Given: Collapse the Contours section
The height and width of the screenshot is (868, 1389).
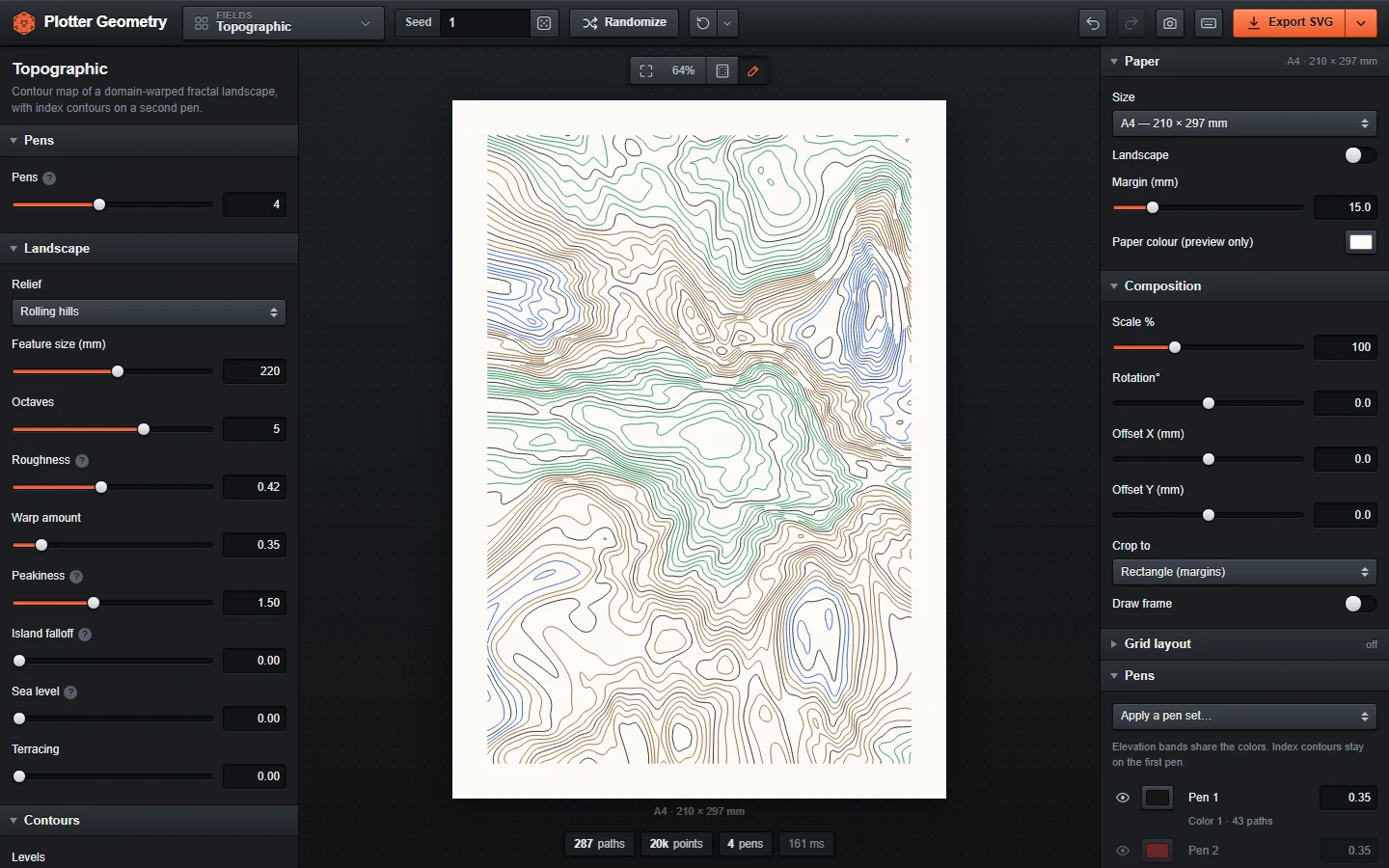Looking at the screenshot, I should 149,821.
